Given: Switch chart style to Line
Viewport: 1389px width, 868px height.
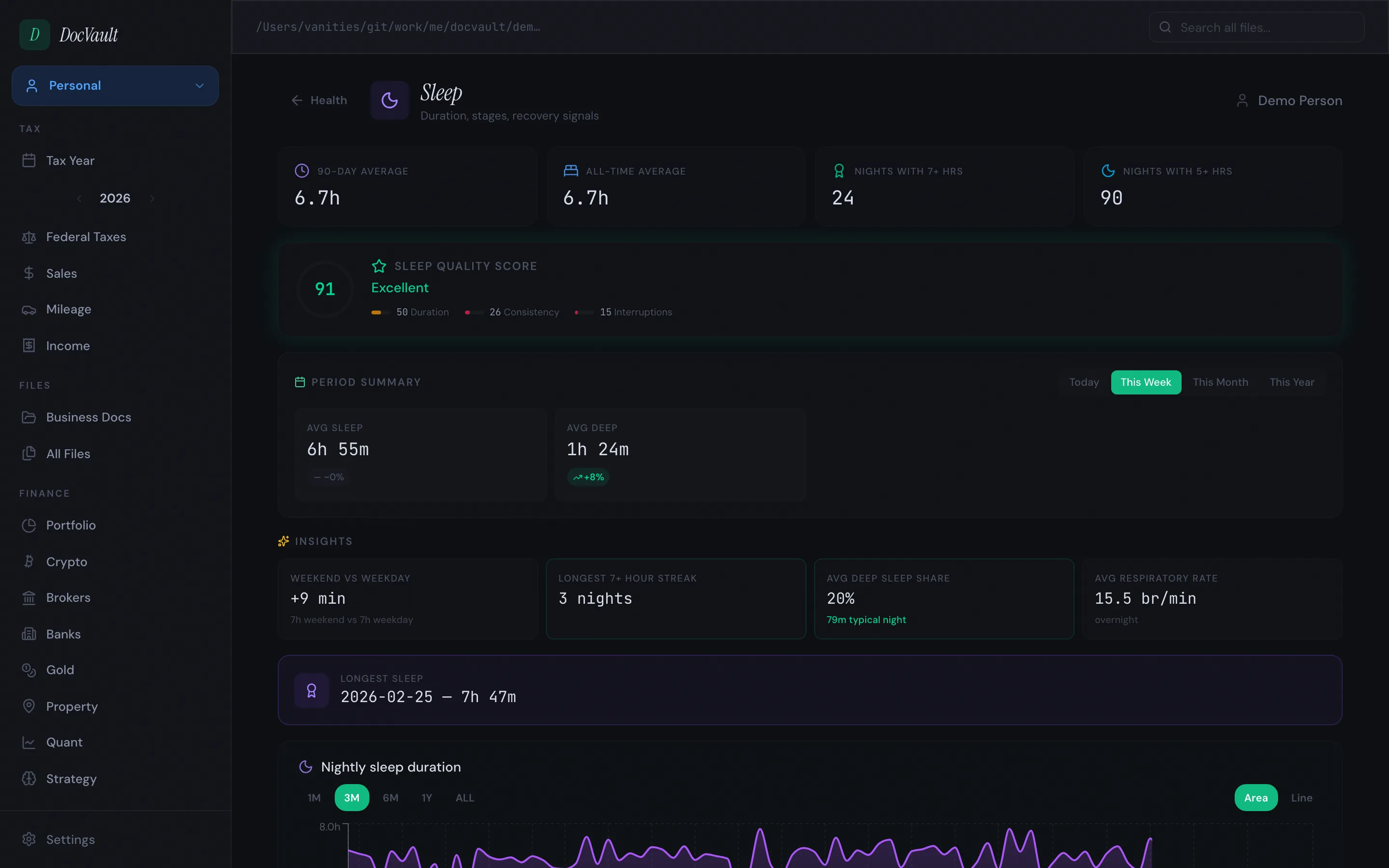Looking at the screenshot, I should click(x=1302, y=798).
